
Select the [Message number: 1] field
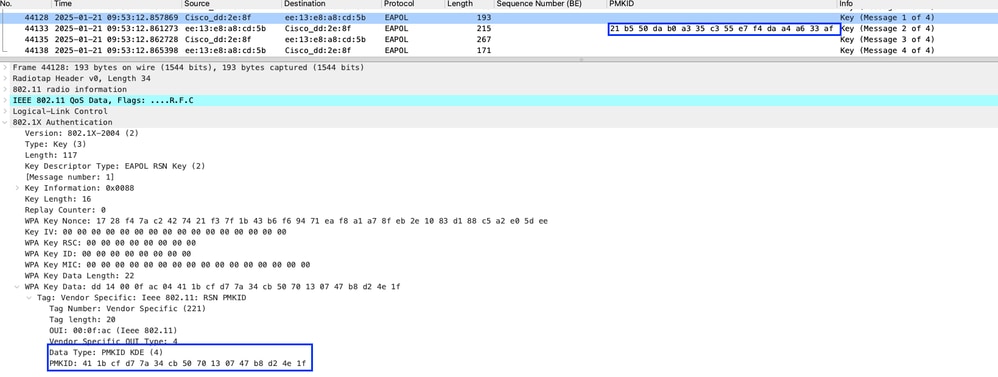coord(70,177)
